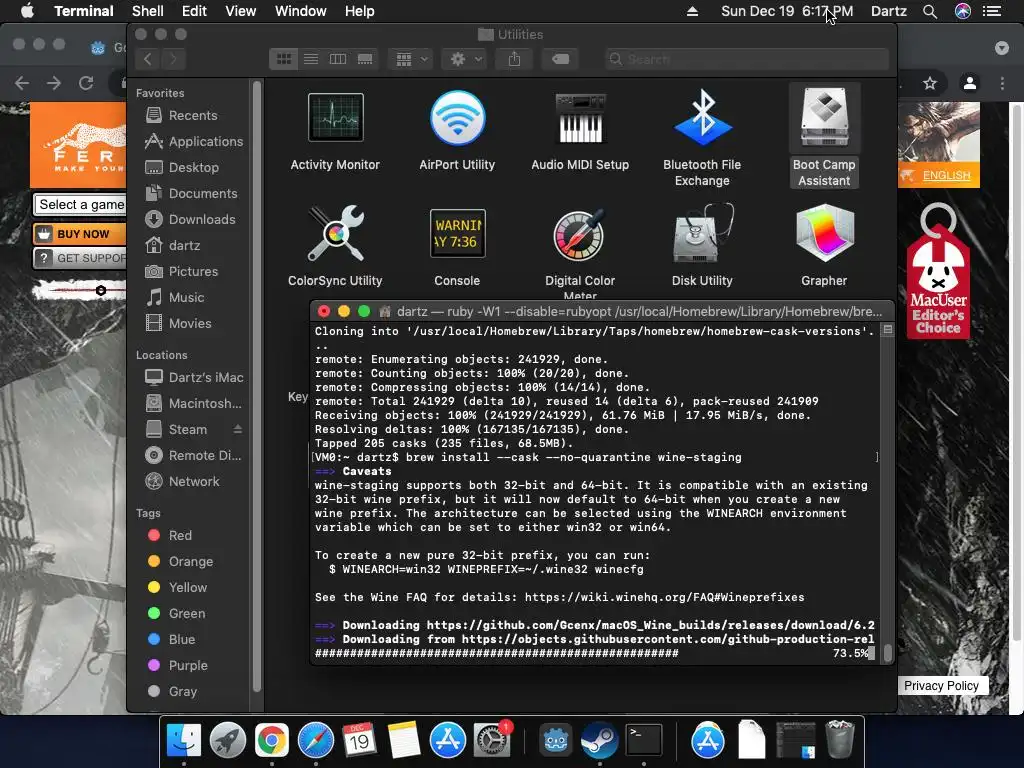Open the Finder group-by dropdown
The image size is (1024, 768).
coord(411,59)
